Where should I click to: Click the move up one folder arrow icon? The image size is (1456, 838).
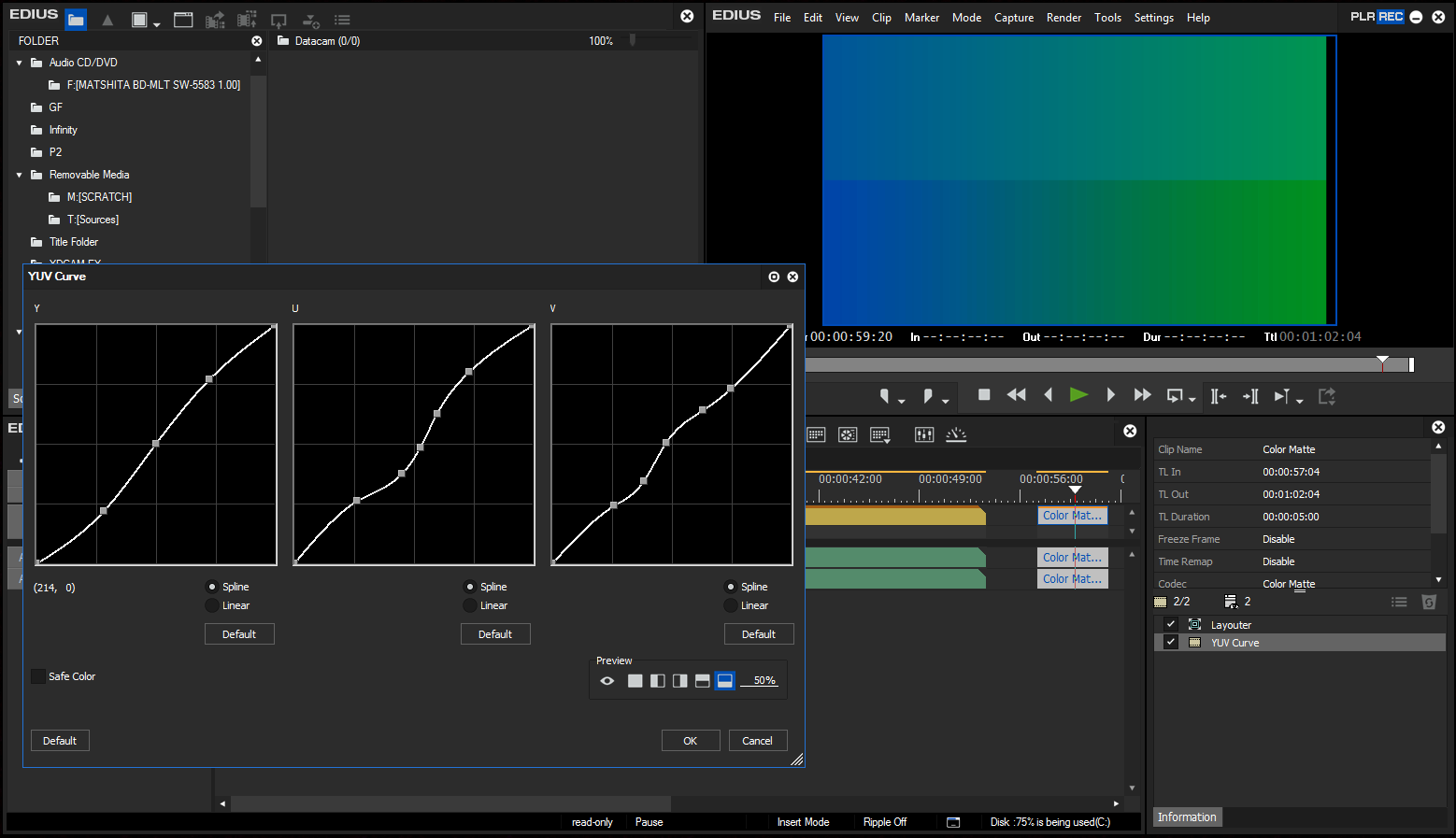tap(107, 20)
